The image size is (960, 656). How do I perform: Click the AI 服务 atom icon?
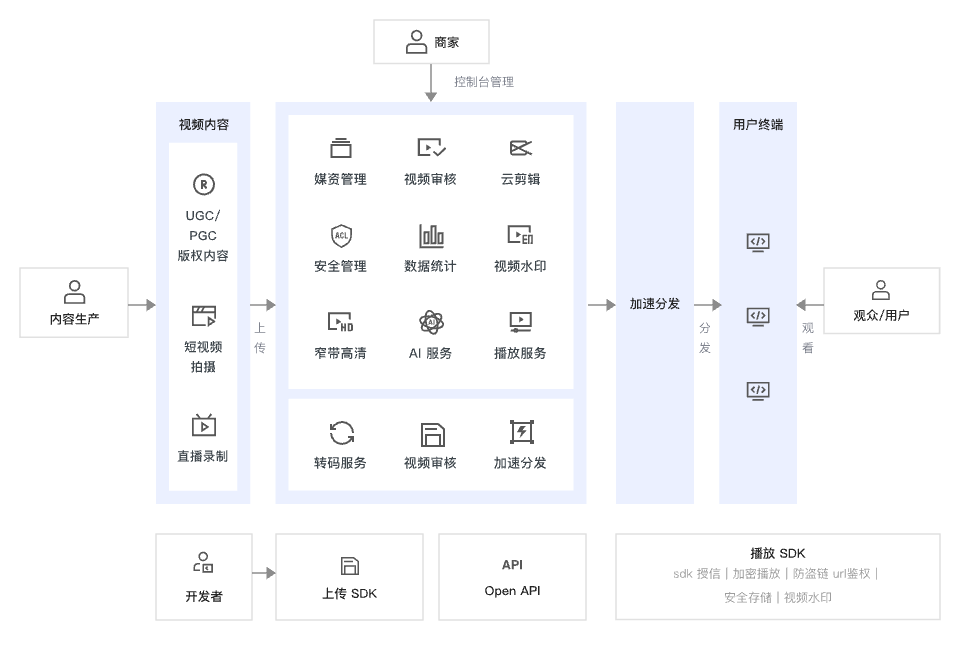pos(431,323)
